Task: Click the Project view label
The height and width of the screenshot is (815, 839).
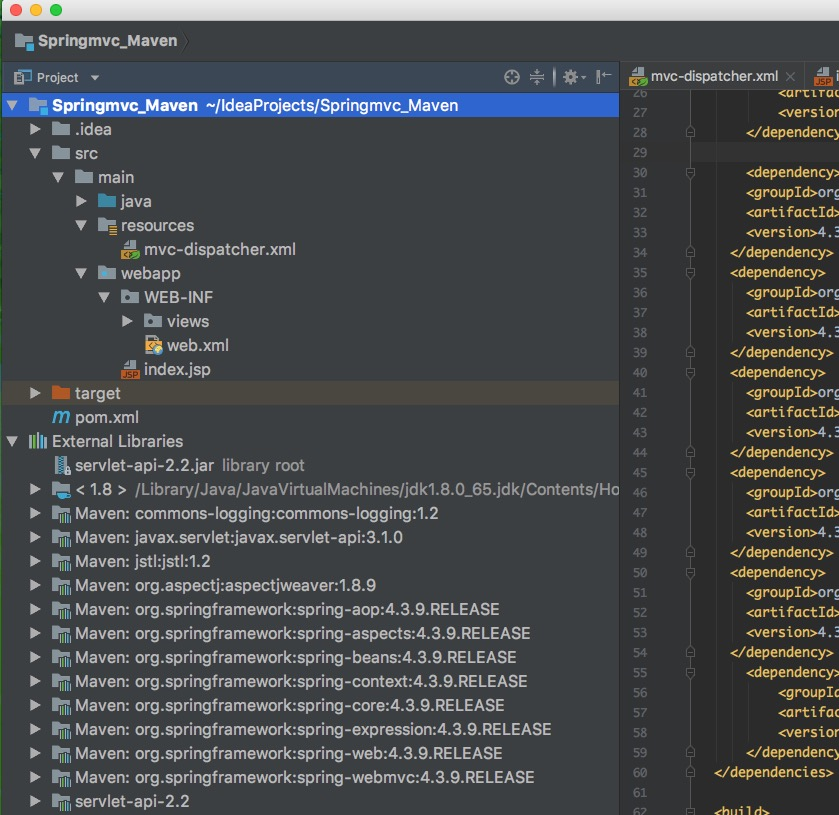Action: pos(57,78)
